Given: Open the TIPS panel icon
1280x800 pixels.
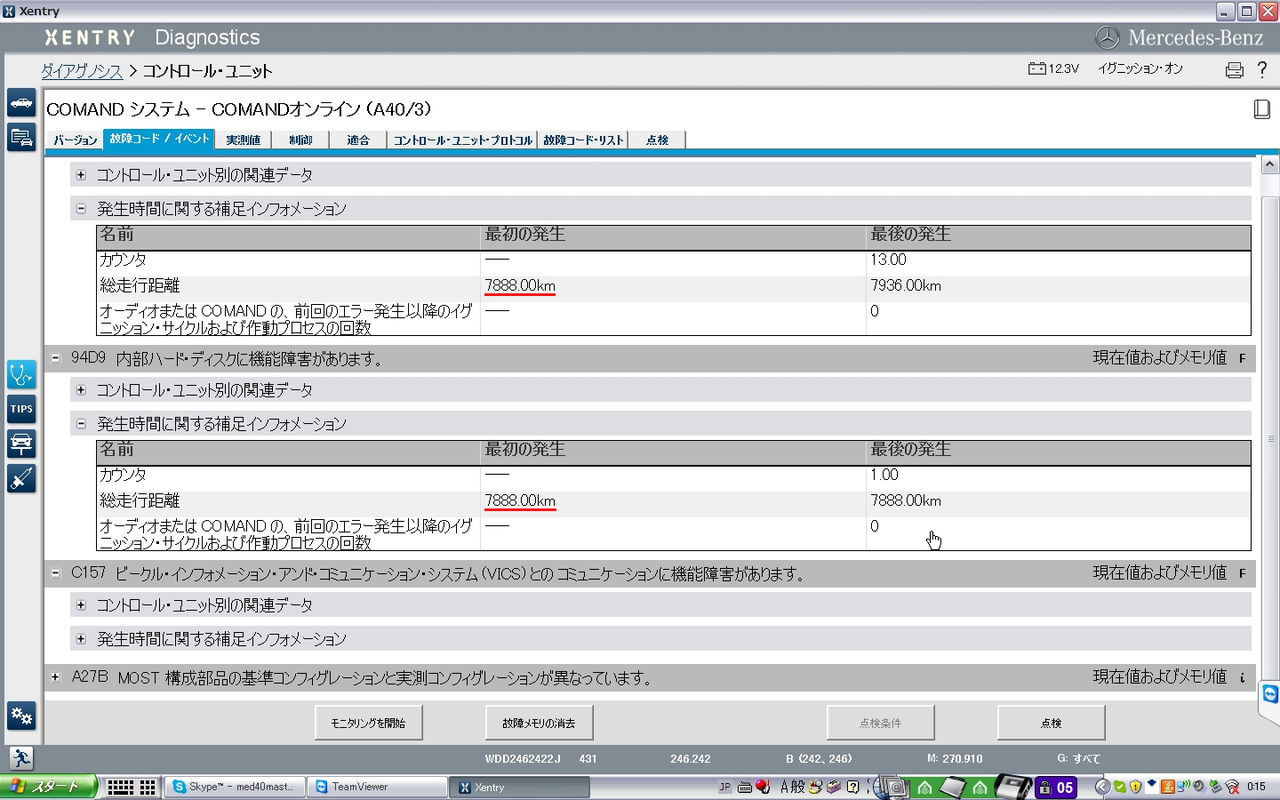Looking at the screenshot, I should click(x=21, y=408).
